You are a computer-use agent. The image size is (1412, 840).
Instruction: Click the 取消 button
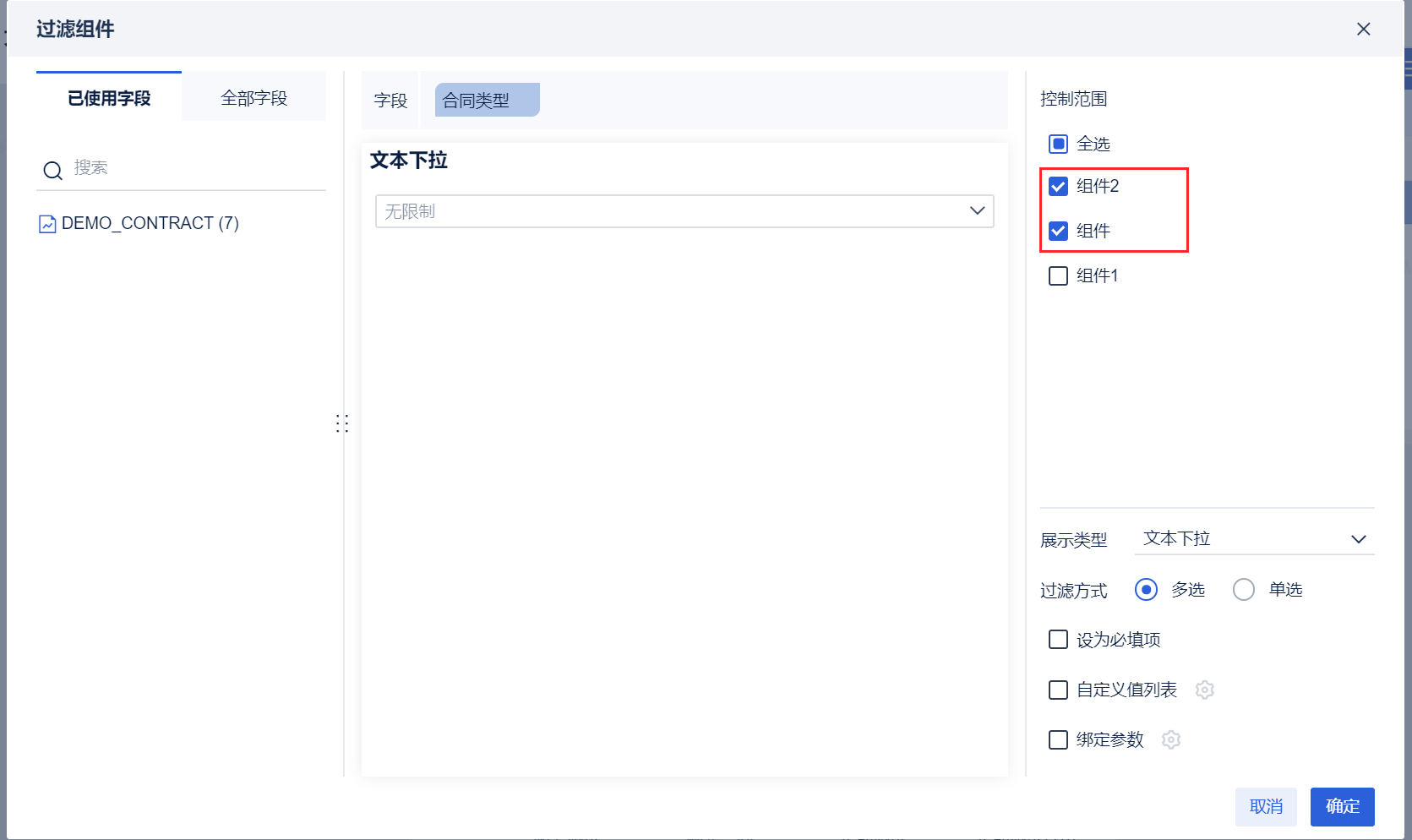click(1266, 806)
